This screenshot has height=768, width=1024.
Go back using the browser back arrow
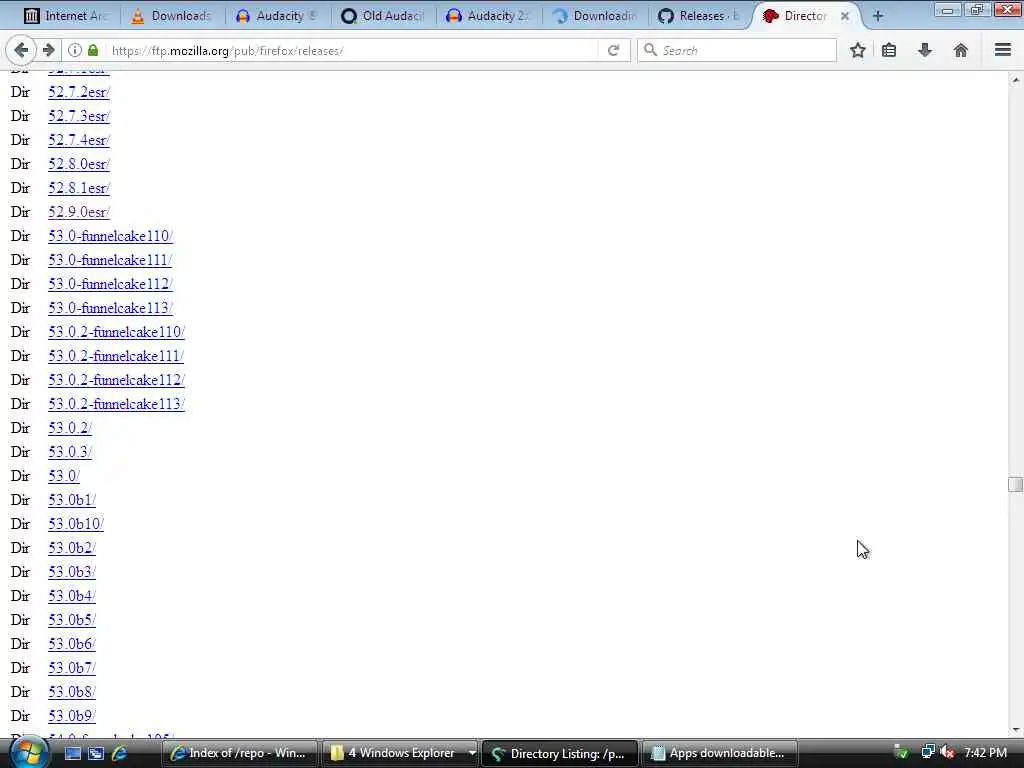click(21, 50)
